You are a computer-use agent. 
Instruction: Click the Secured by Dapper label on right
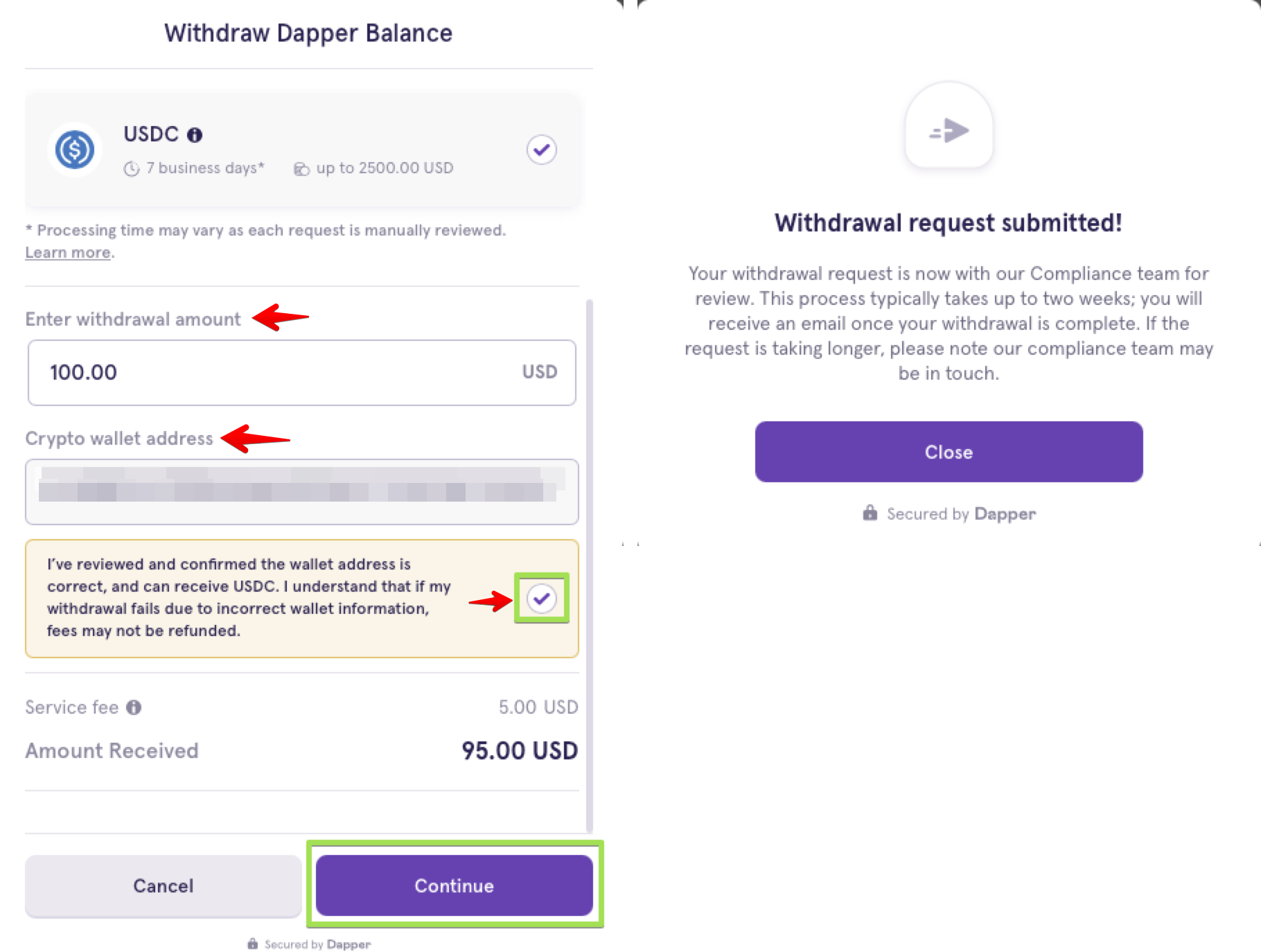click(x=962, y=513)
